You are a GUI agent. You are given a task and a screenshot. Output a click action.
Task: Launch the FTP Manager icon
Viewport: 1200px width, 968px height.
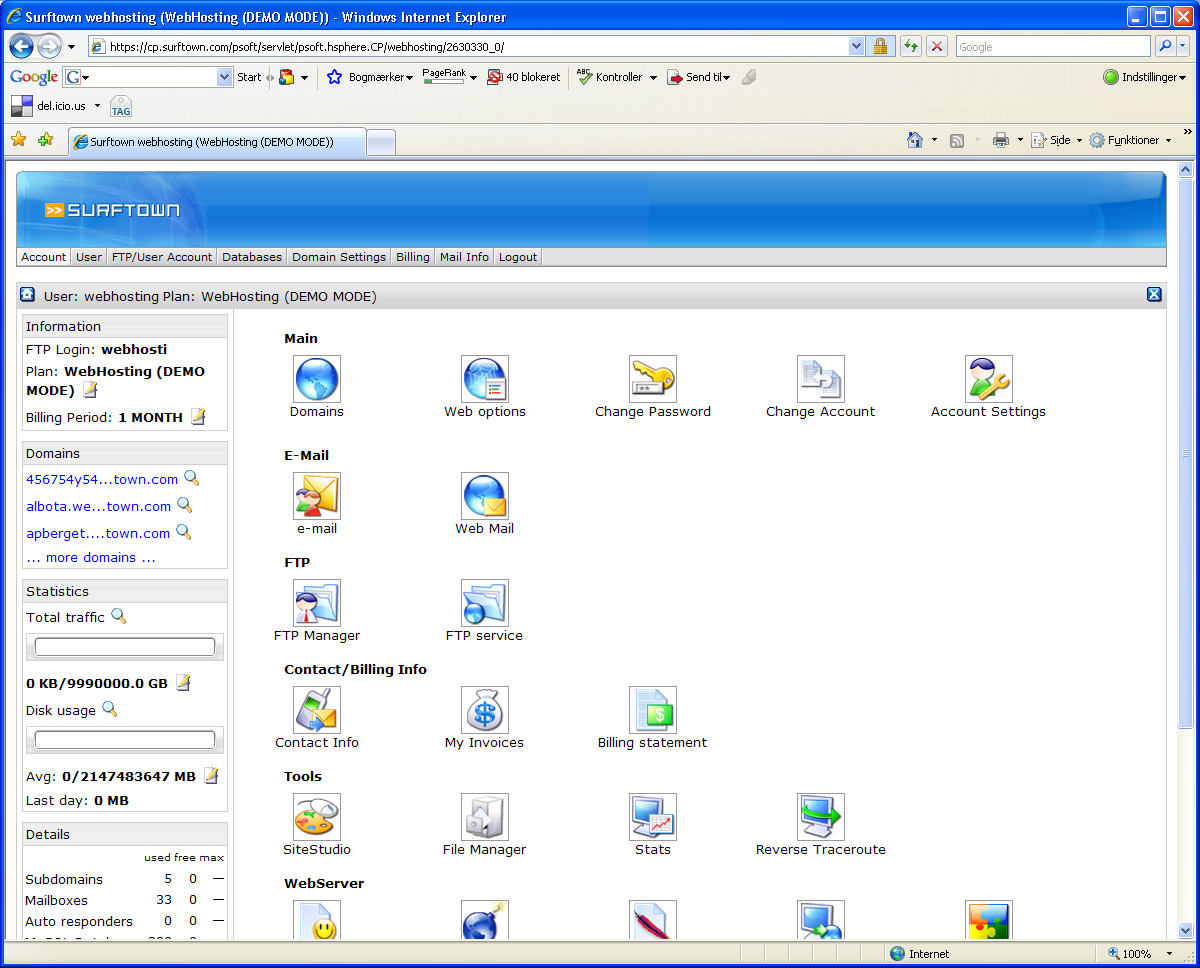point(316,604)
